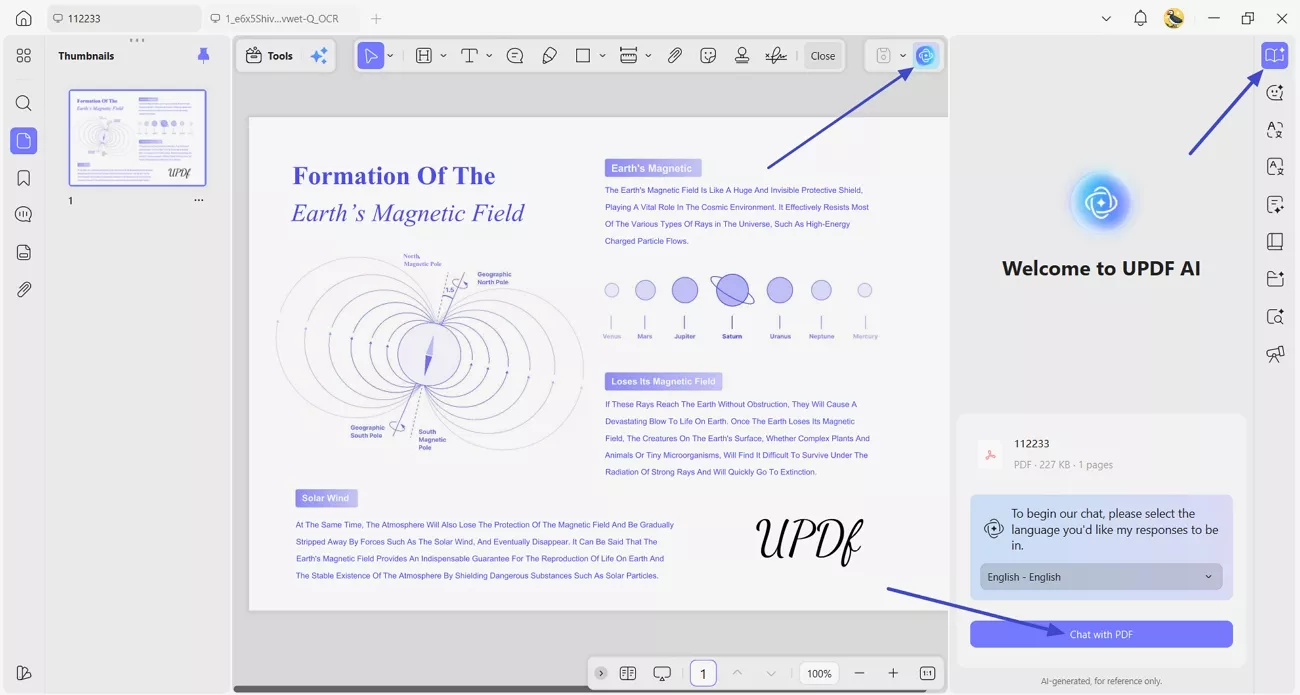Open the search panel in left sidebar
This screenshot has width=1300, height=695.
[24, 103]
